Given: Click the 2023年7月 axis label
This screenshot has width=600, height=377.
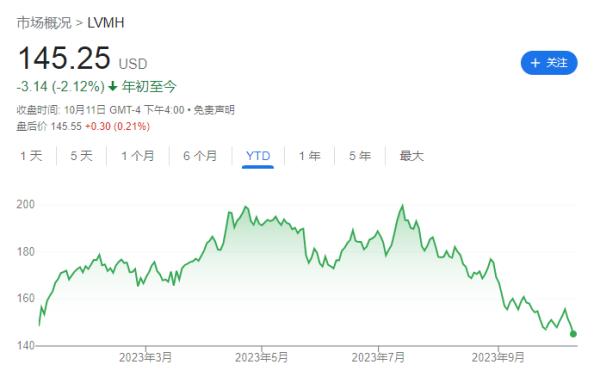Looking at the screenshot, I should 378,357.
